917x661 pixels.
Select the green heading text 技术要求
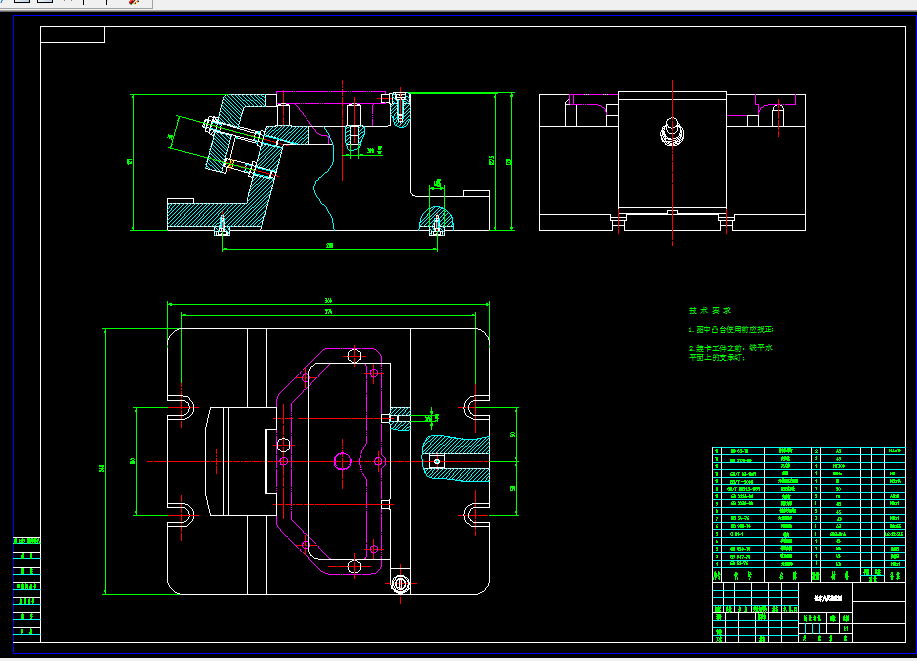coord(709,311)
